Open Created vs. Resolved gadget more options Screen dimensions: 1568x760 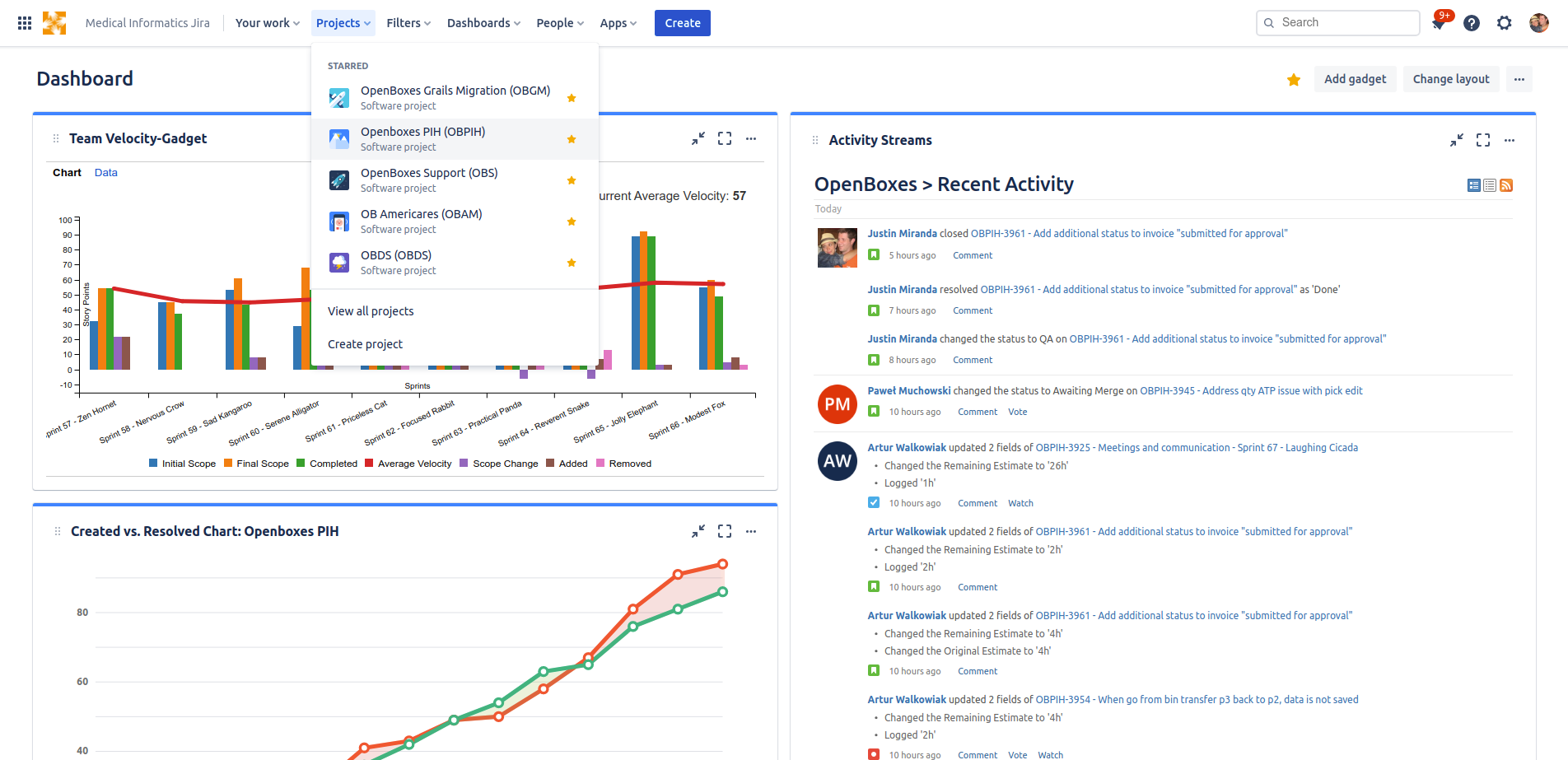tap(751, 531)
